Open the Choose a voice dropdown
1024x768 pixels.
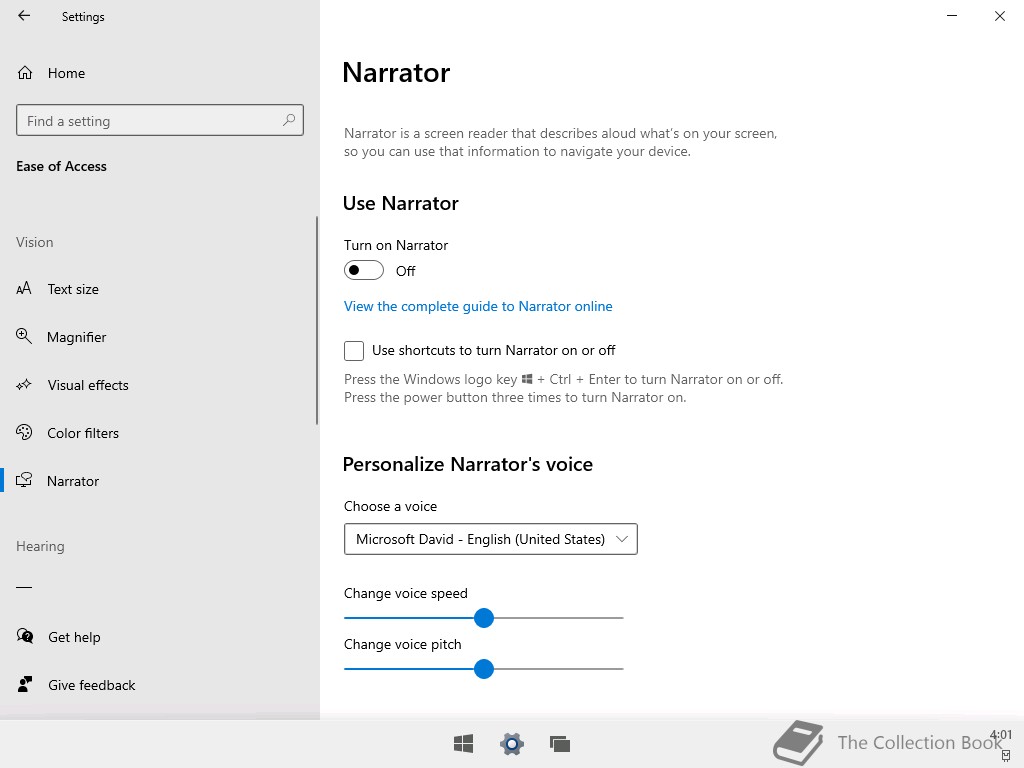[x=490, y=539]
